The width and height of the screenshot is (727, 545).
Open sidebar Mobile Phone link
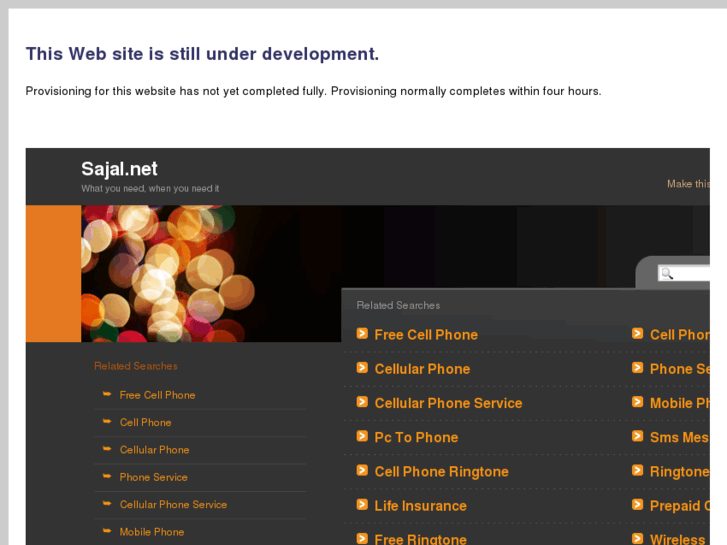152,532
